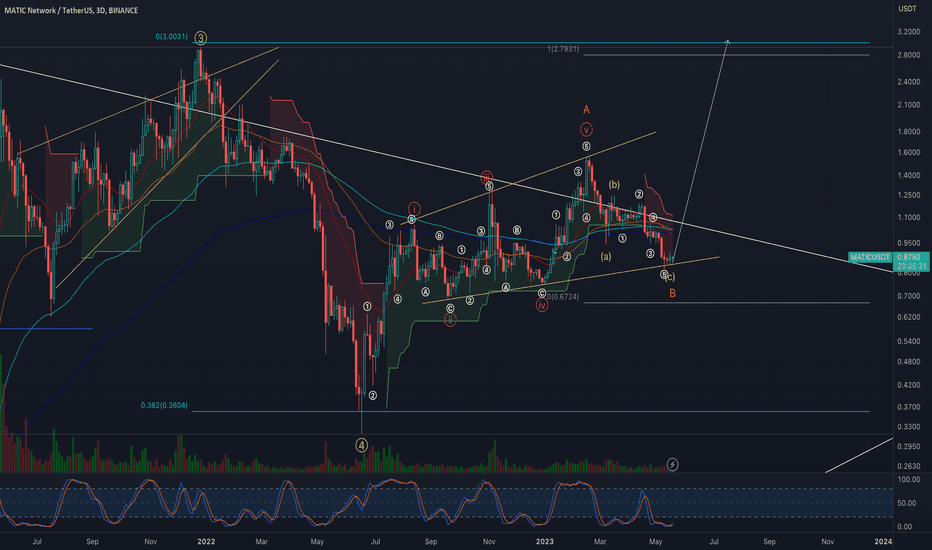
Task: Click the red circled iv wave label
Action: click(x=541, y=305)
